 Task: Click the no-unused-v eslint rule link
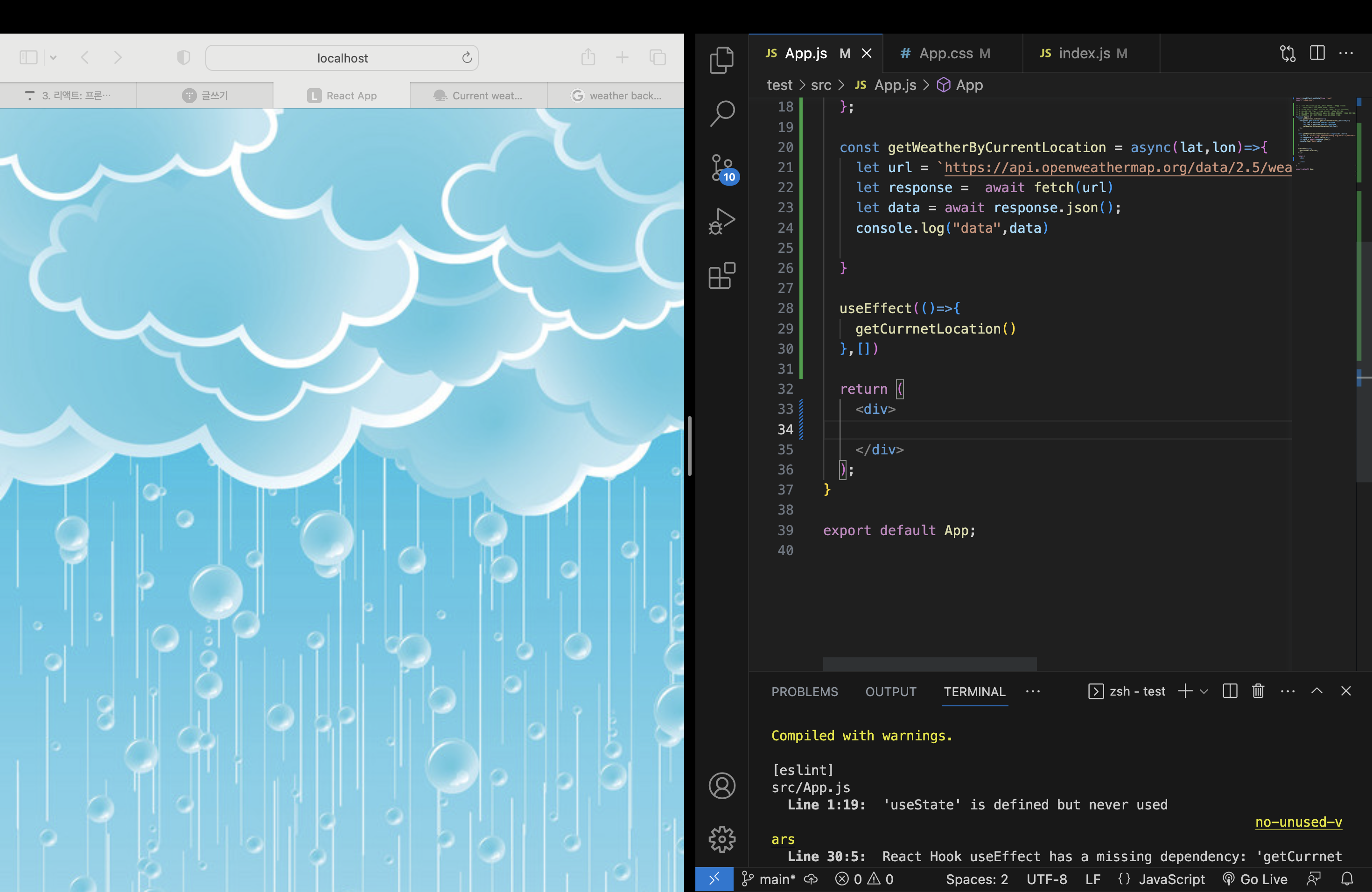click(x=1298, y=822)
